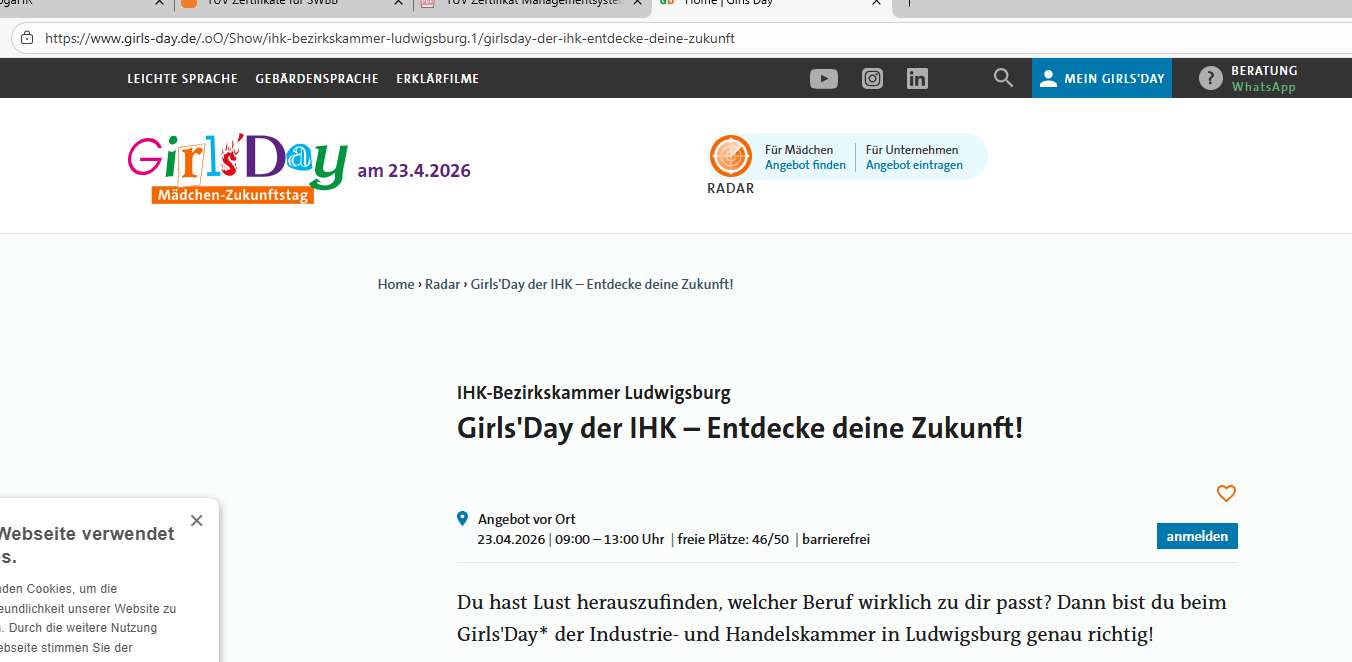Screen dimensions: 1352x662
Task: Click the Angebot eintragen link
Action: point(914,165)
